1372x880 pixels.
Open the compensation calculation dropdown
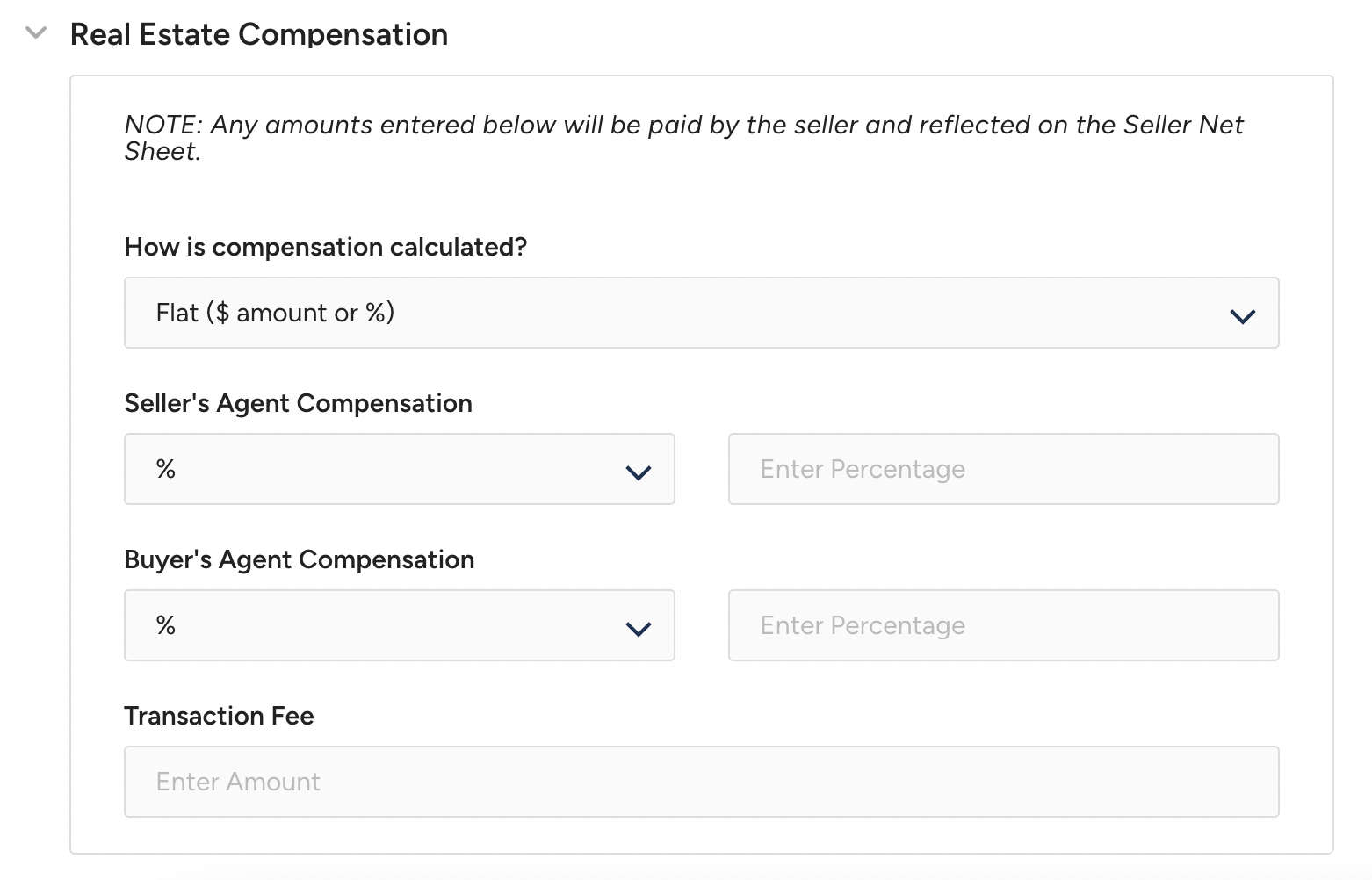click(x=700, y=313)
